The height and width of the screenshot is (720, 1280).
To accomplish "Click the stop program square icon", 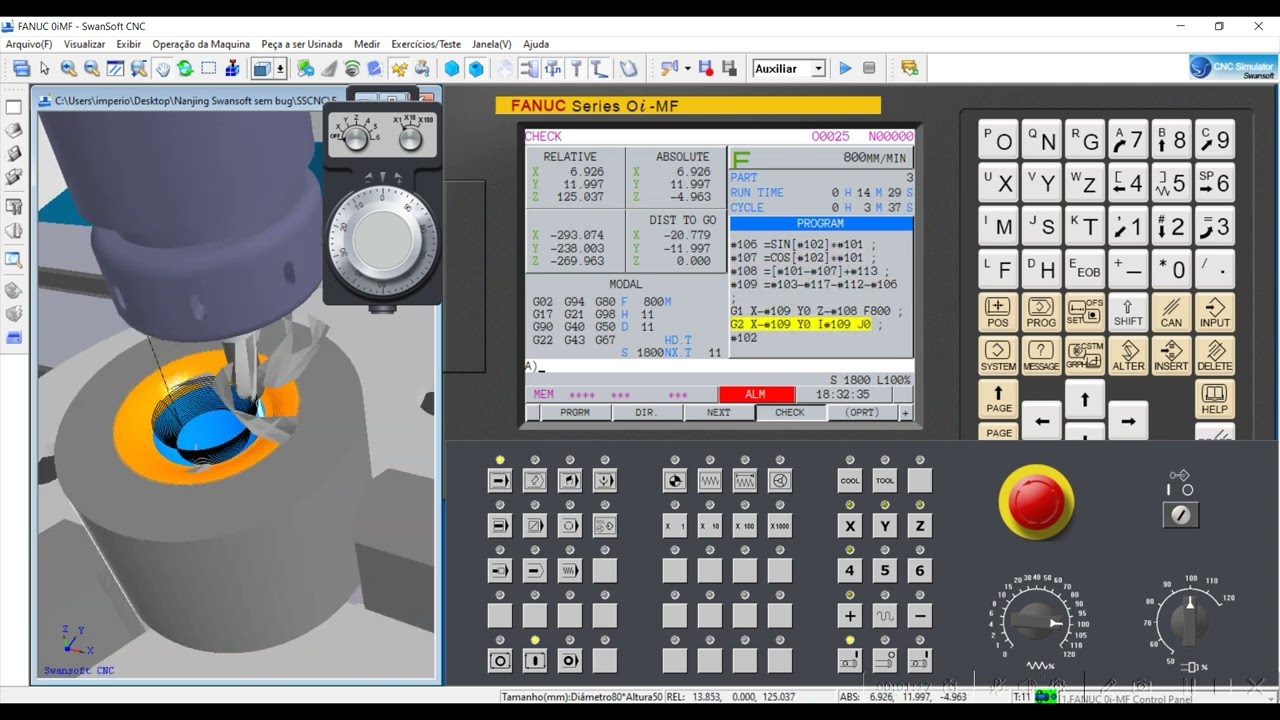I will pyautogui.click(x=869, y=68).
